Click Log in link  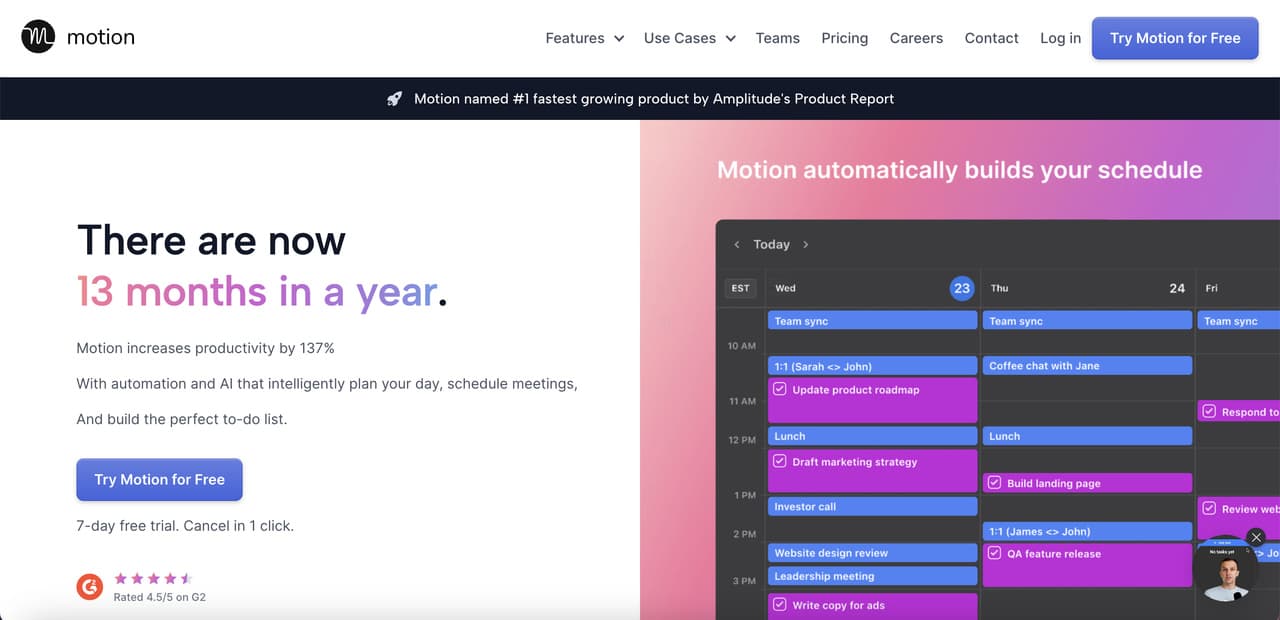1060,38
